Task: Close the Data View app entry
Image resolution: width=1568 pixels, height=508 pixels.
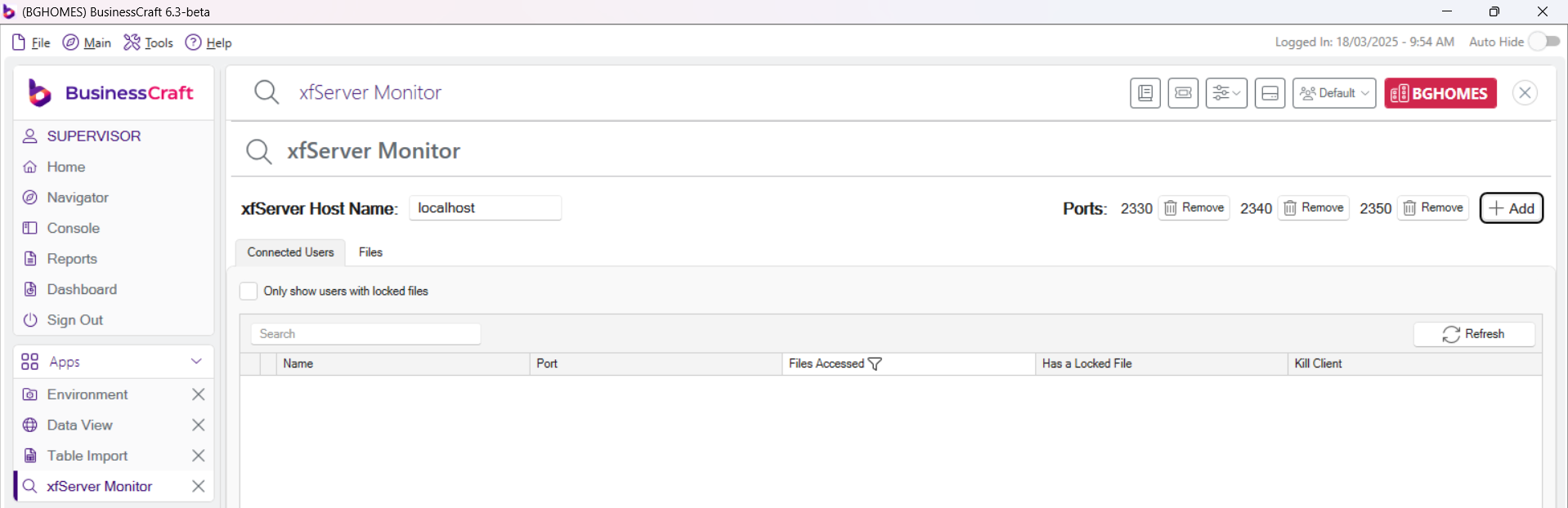Action: point(198,425)
